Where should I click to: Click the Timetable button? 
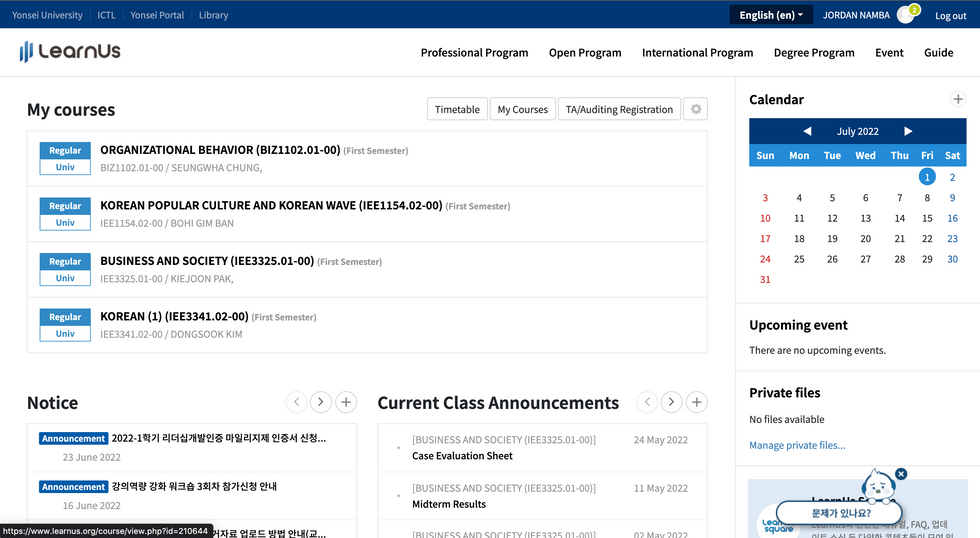click(458, 109)
